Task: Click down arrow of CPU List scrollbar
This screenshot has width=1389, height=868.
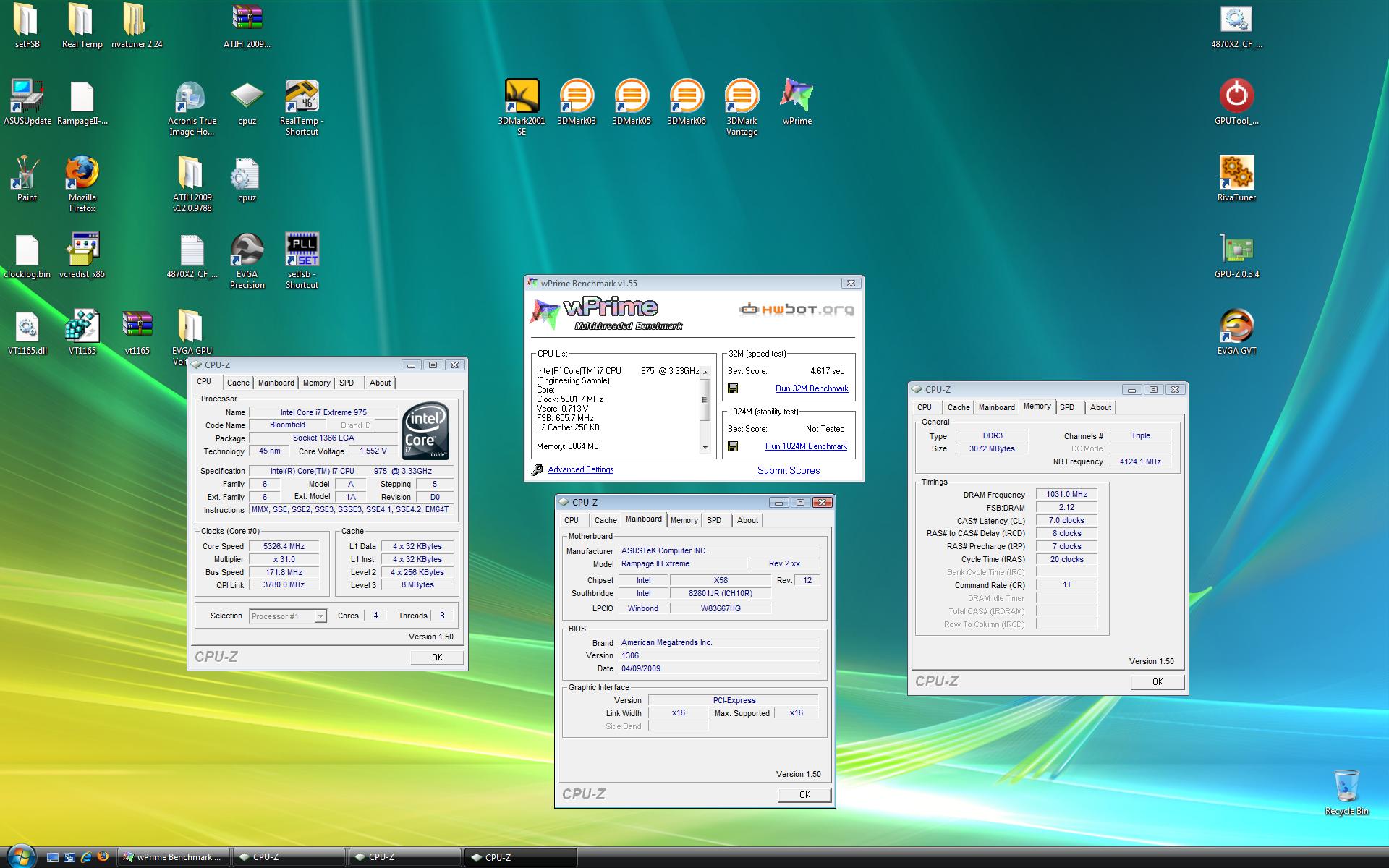Action: coord(705,448)
